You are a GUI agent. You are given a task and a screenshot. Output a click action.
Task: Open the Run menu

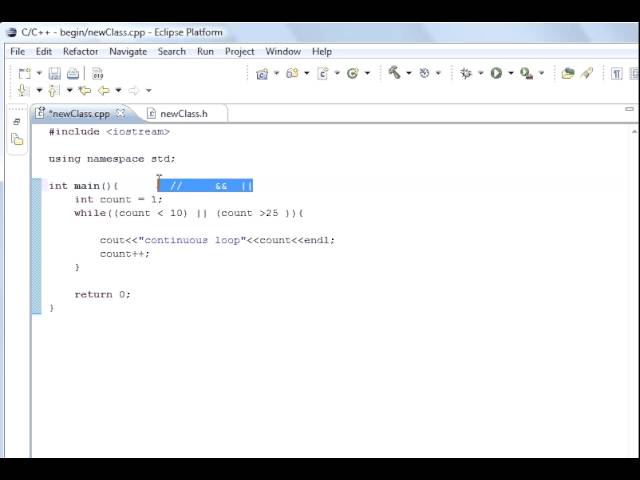(205, 51)
